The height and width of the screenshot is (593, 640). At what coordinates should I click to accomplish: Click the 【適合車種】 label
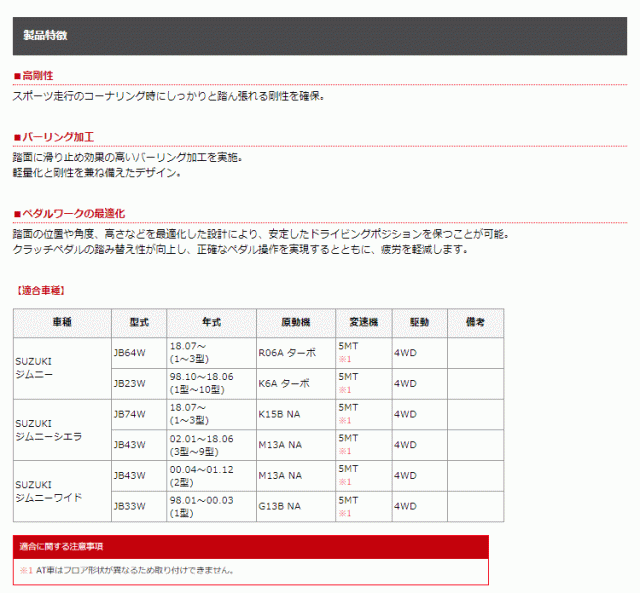click(x=42, y=290)
